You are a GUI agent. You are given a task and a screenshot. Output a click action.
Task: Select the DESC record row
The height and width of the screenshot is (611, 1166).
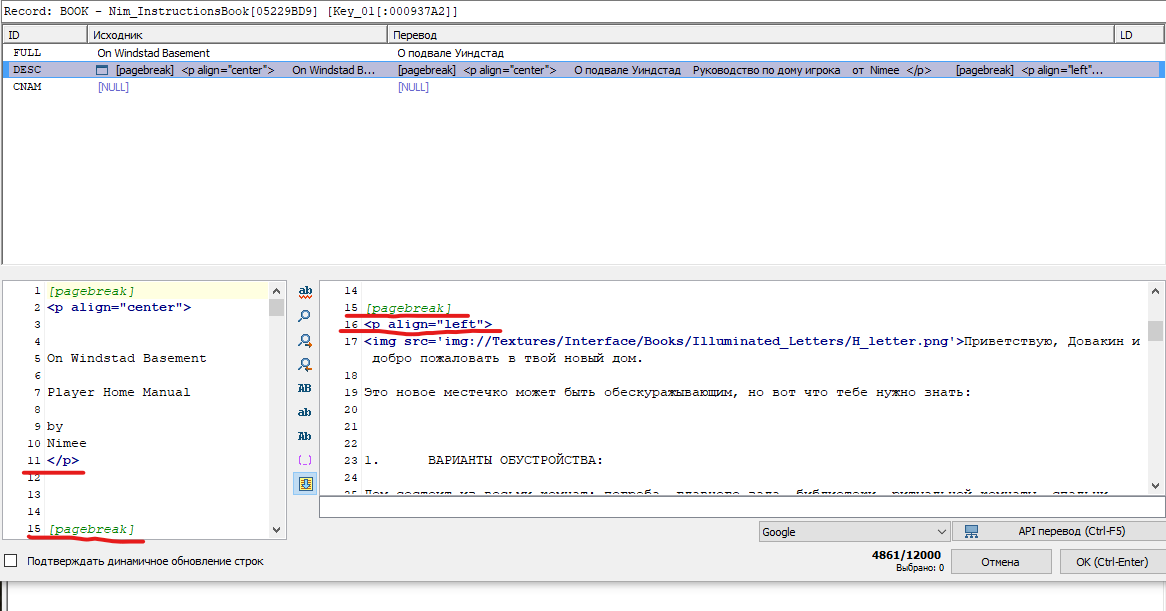582,70
